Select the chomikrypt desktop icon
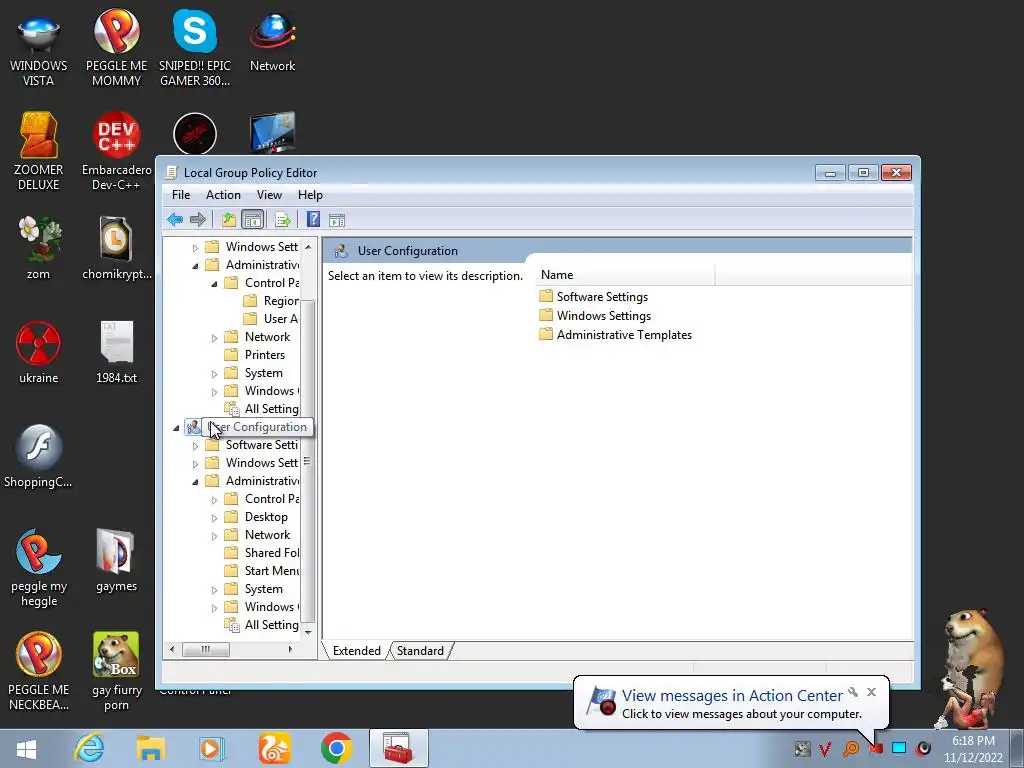The image size is (1024, 768). (116, 248)
